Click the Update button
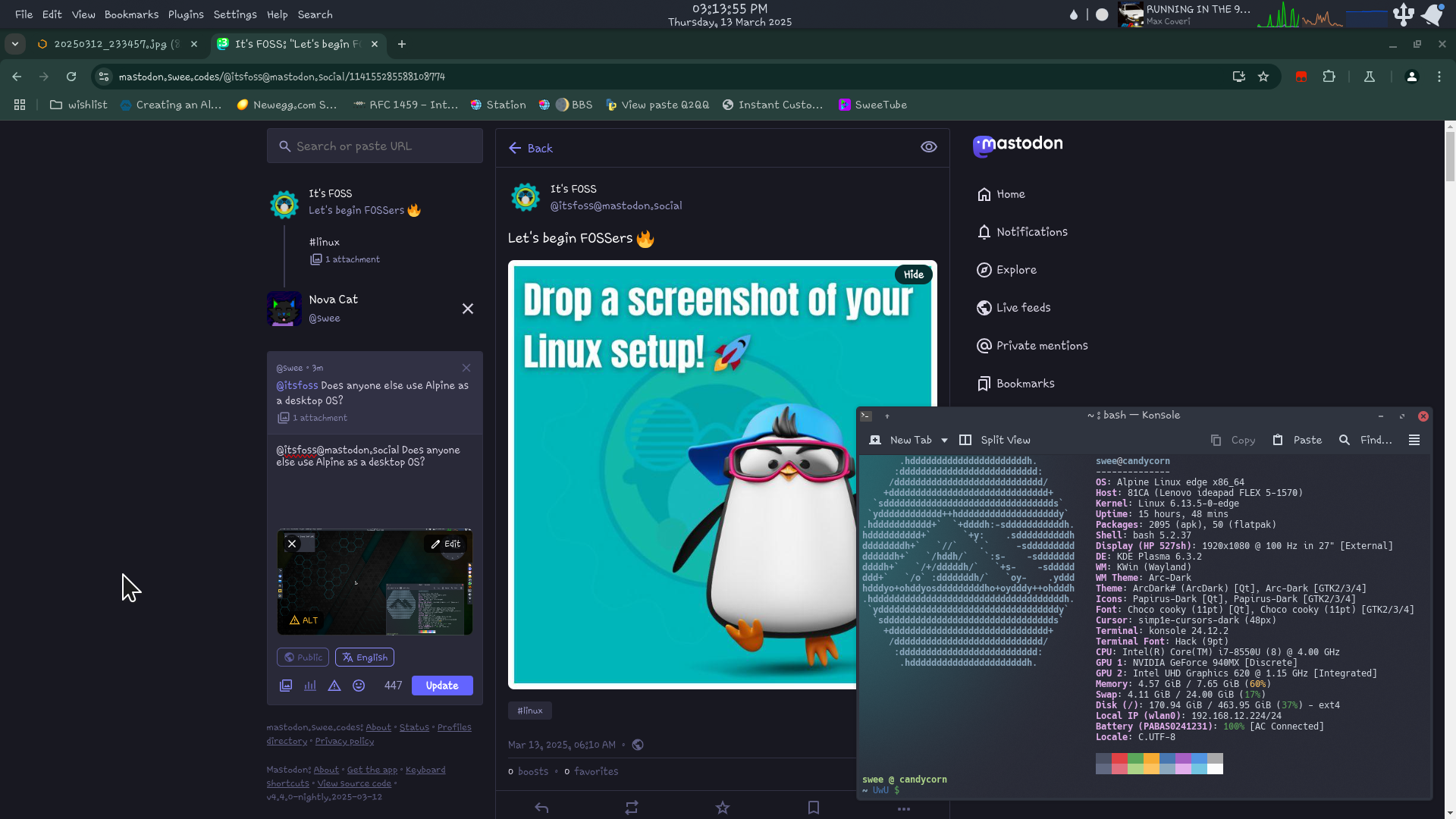The image size is (1456, 819). (442, 686)
